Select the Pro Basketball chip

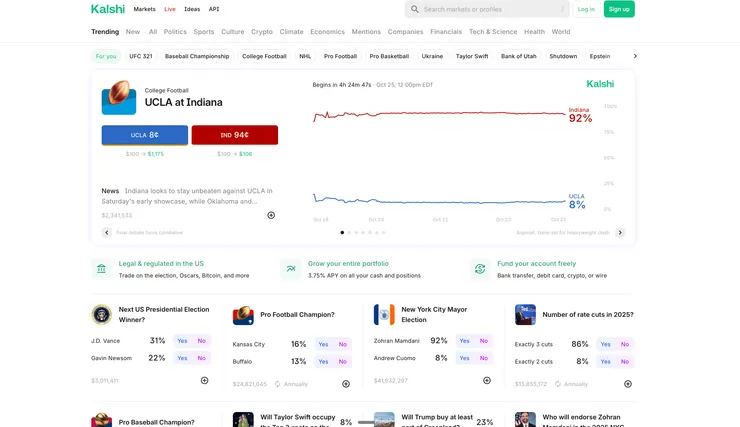click(389, 56)
